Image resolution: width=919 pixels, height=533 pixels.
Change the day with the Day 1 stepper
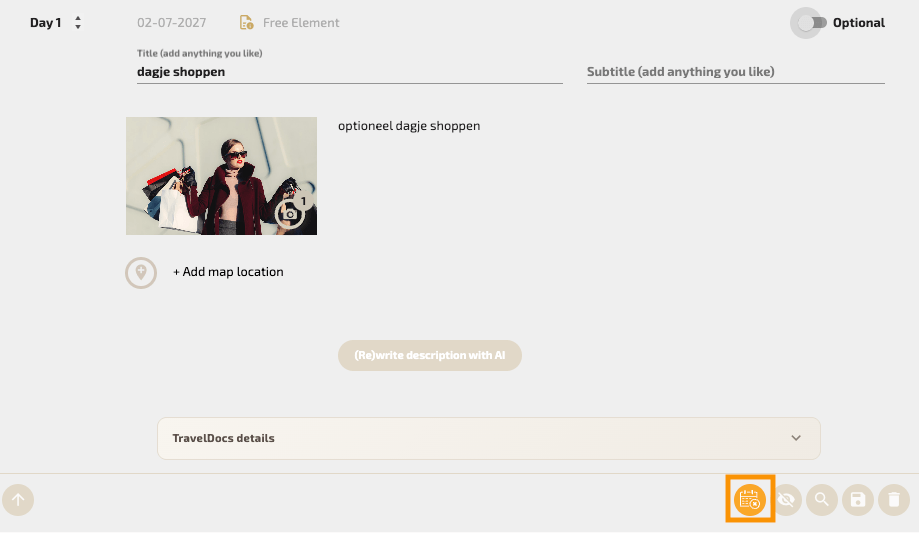[78, 23]
